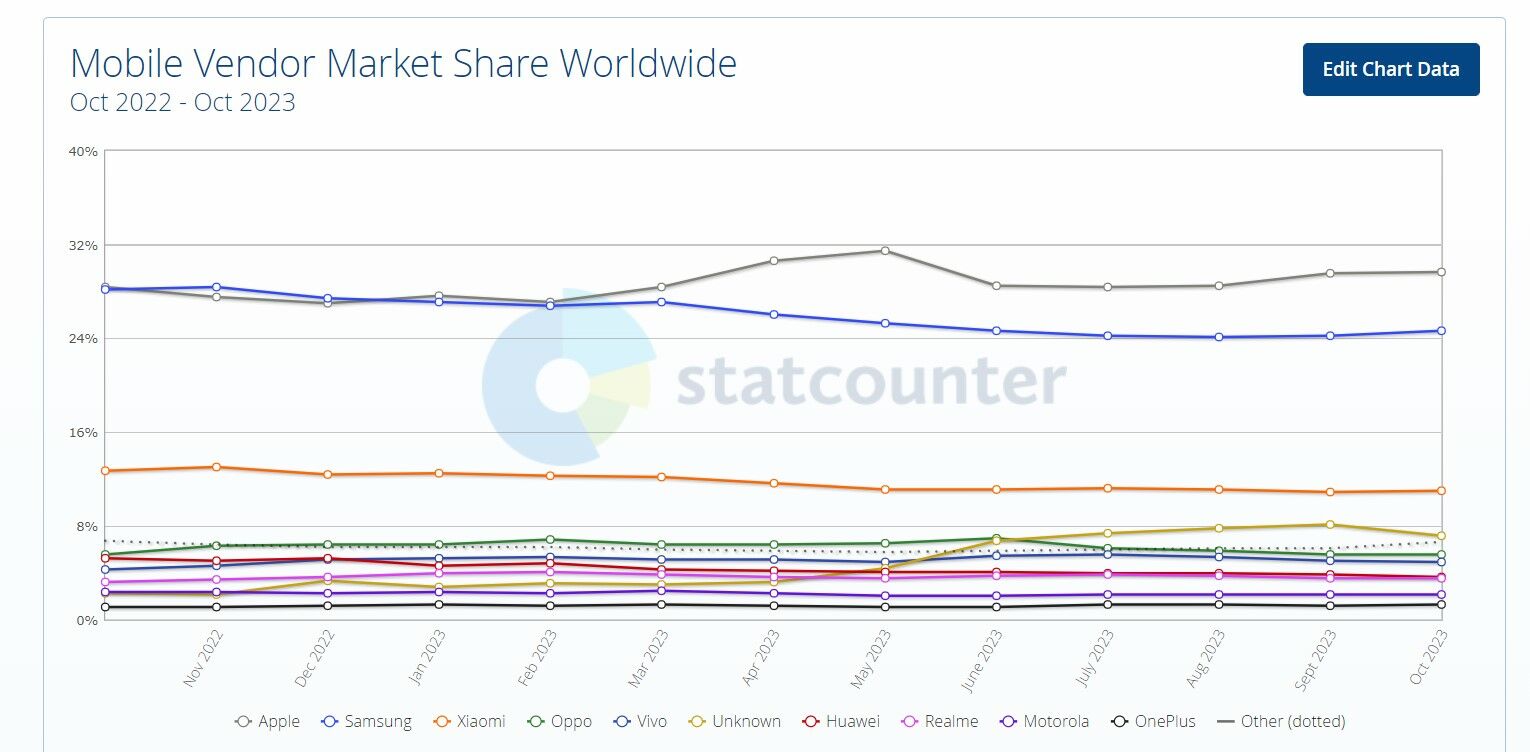Hide the Samsung line via legend

point(367,721)
